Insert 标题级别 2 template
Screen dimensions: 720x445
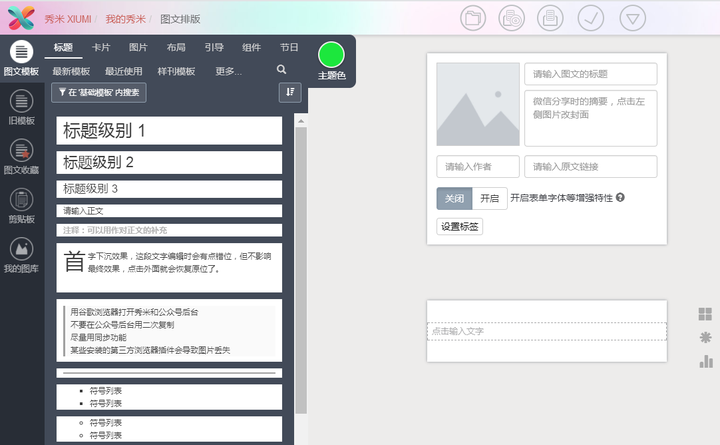click(169, 162)
